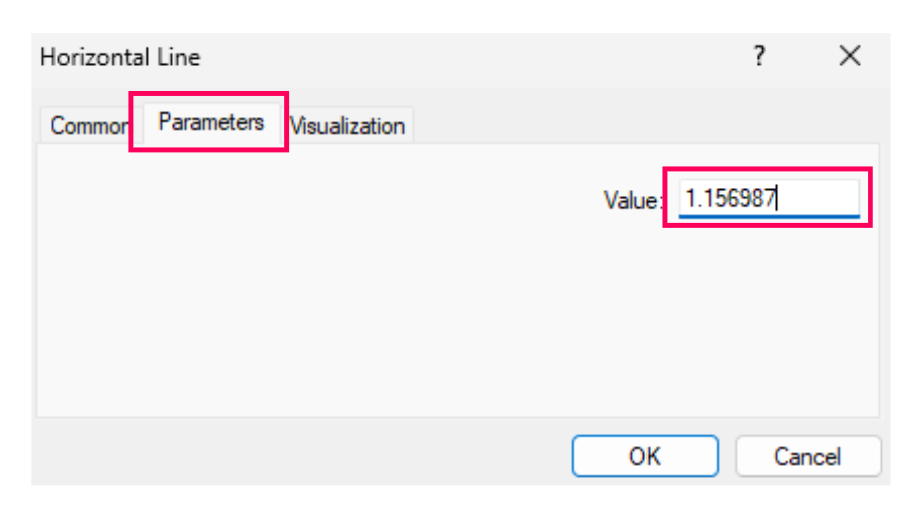The image size is (920, 528).
Task: Click the Horizontal Line title bar text
Action: coord(120,57)
